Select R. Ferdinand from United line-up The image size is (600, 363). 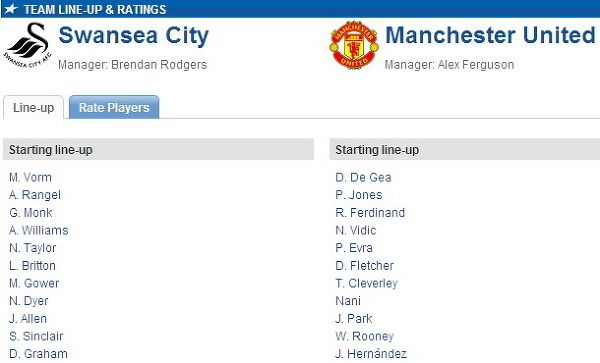coord(370,213)
